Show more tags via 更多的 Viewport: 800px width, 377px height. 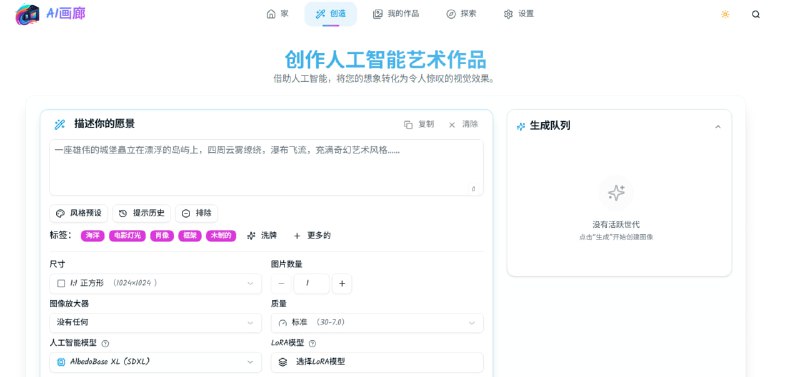(x=312, y=236)
